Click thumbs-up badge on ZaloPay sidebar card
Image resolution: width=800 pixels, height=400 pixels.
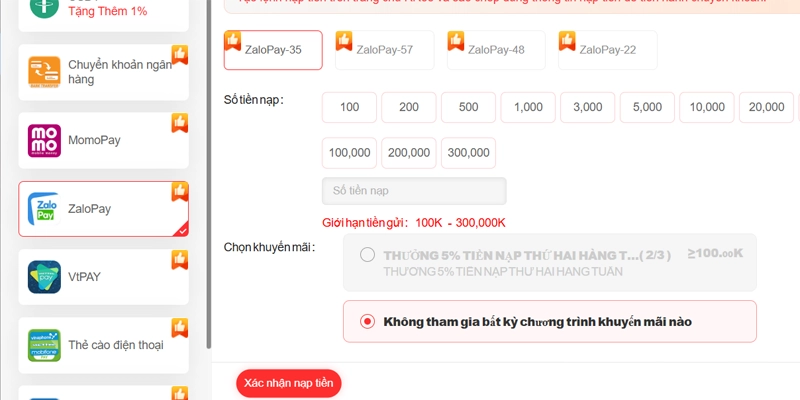tap(180, 191)
